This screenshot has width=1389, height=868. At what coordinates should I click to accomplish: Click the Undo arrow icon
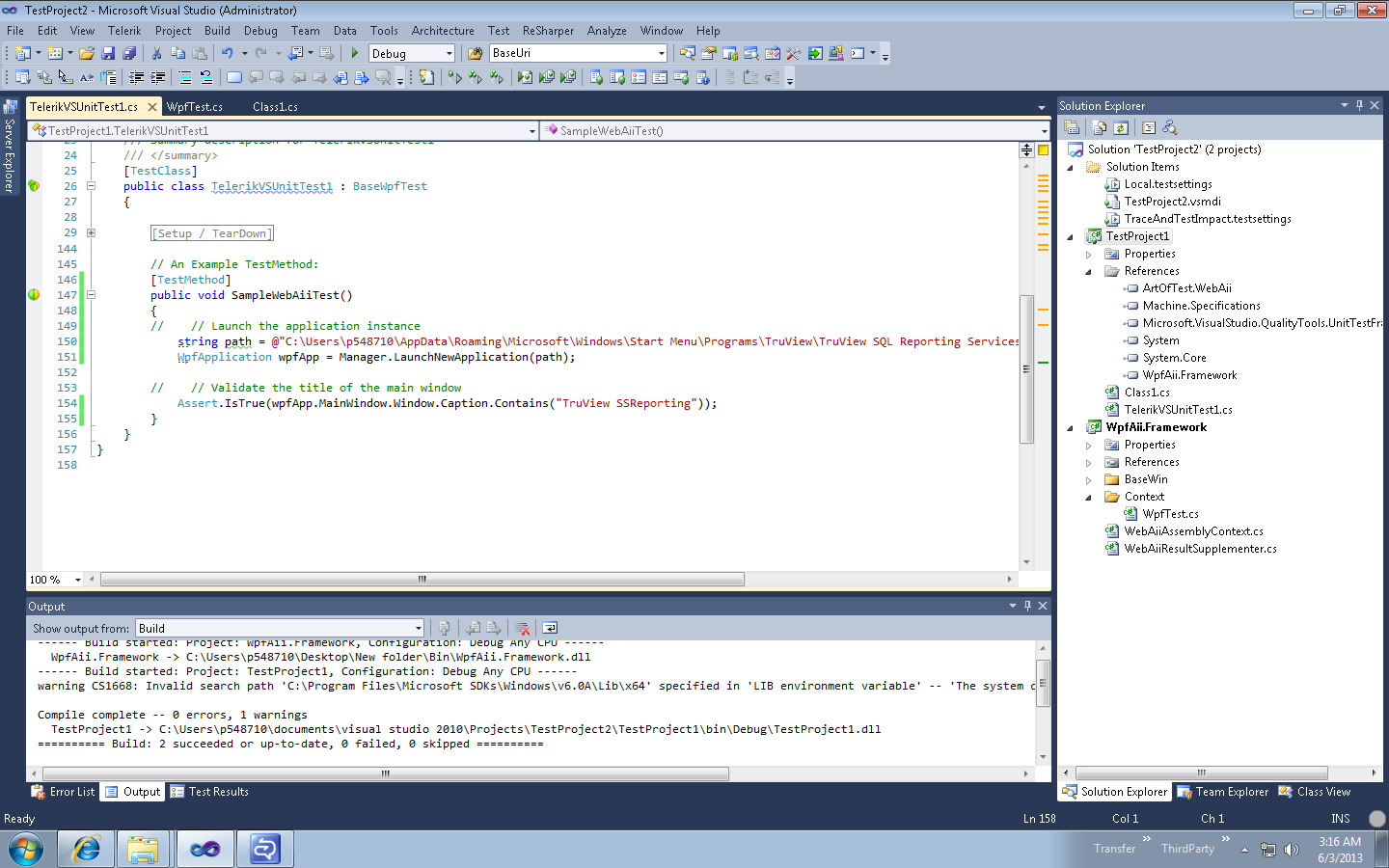click(x=227, y=53)
